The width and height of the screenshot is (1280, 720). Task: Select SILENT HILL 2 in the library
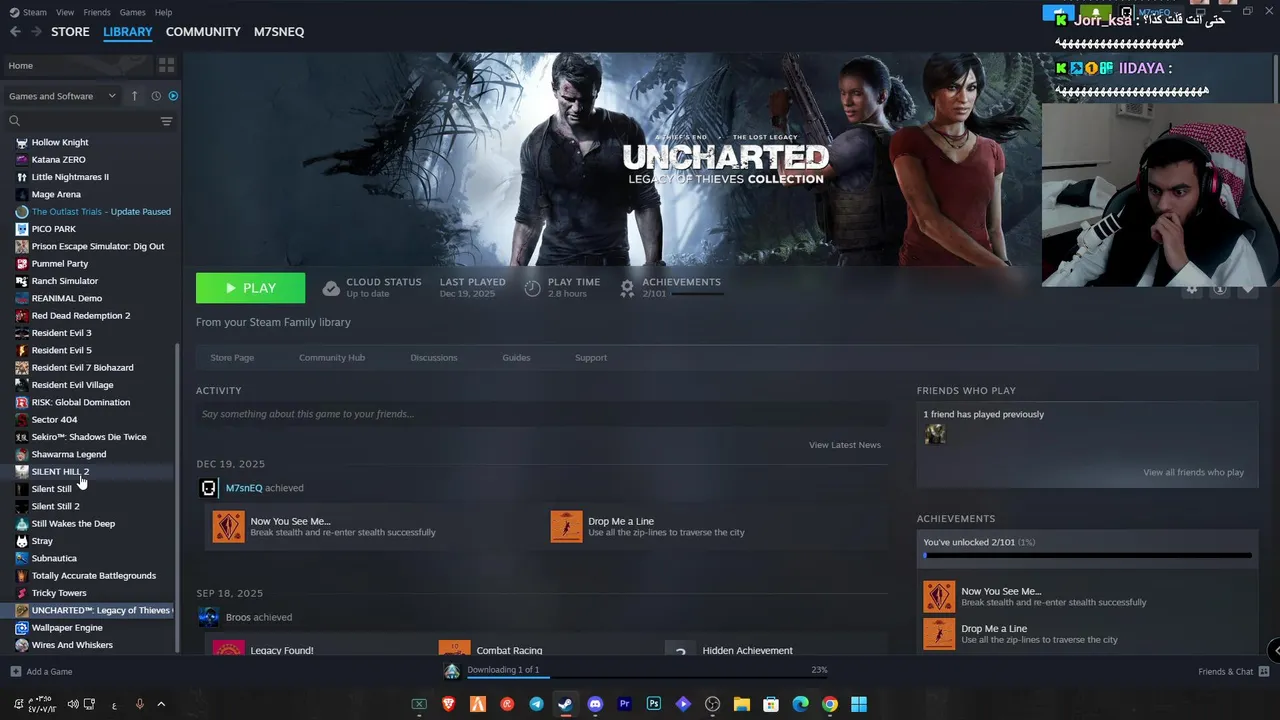(x=60, y=471)
